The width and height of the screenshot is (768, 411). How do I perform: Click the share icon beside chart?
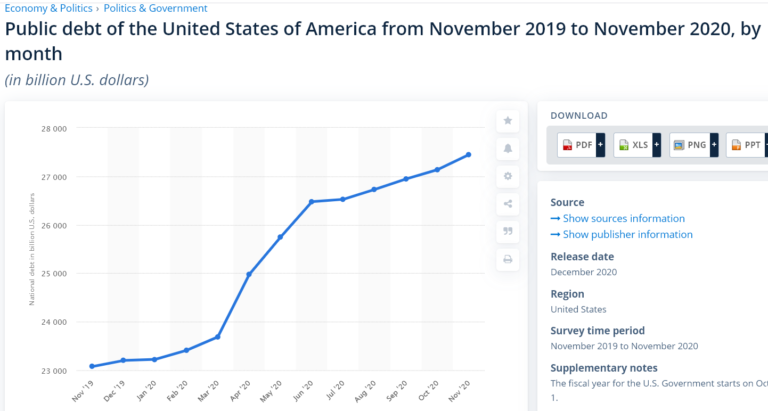508,204
